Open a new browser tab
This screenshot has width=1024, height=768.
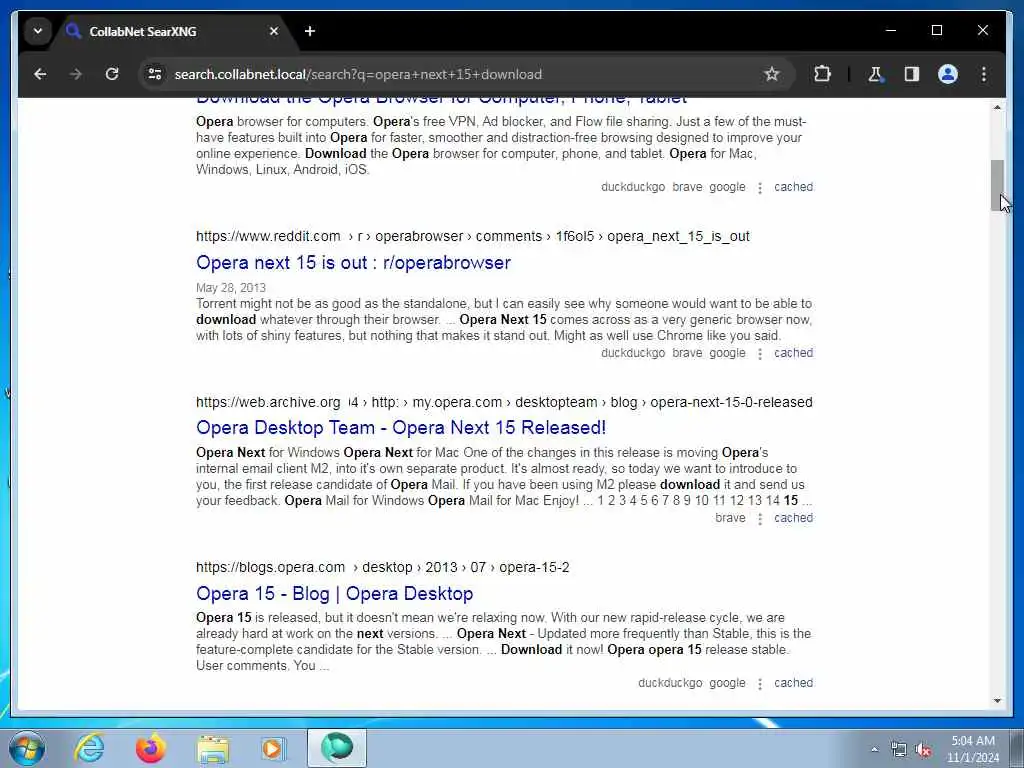tap(310, 31)
